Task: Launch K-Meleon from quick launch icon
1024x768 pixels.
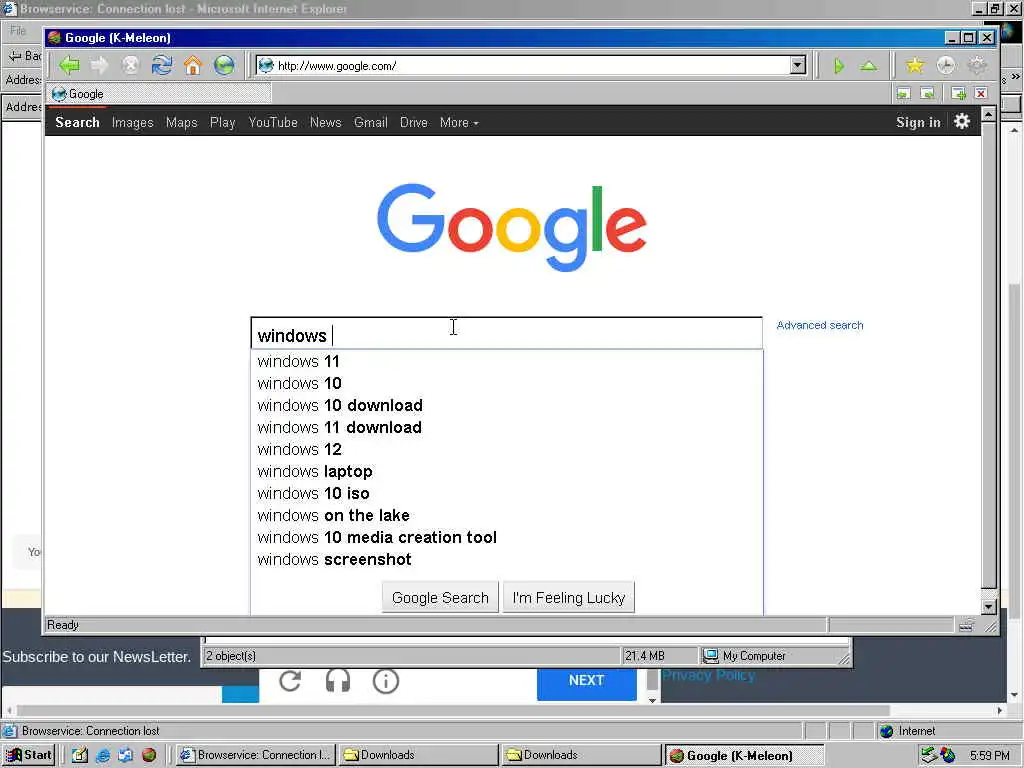Action: coord(149,755)
